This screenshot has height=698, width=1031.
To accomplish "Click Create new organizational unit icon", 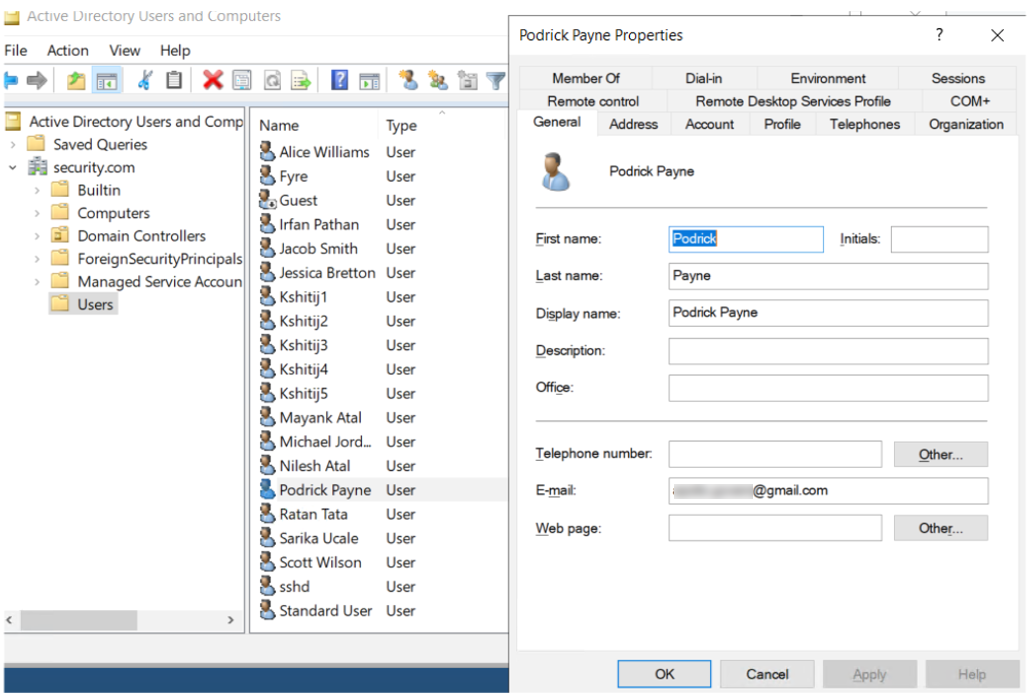I will pos(468,80).
